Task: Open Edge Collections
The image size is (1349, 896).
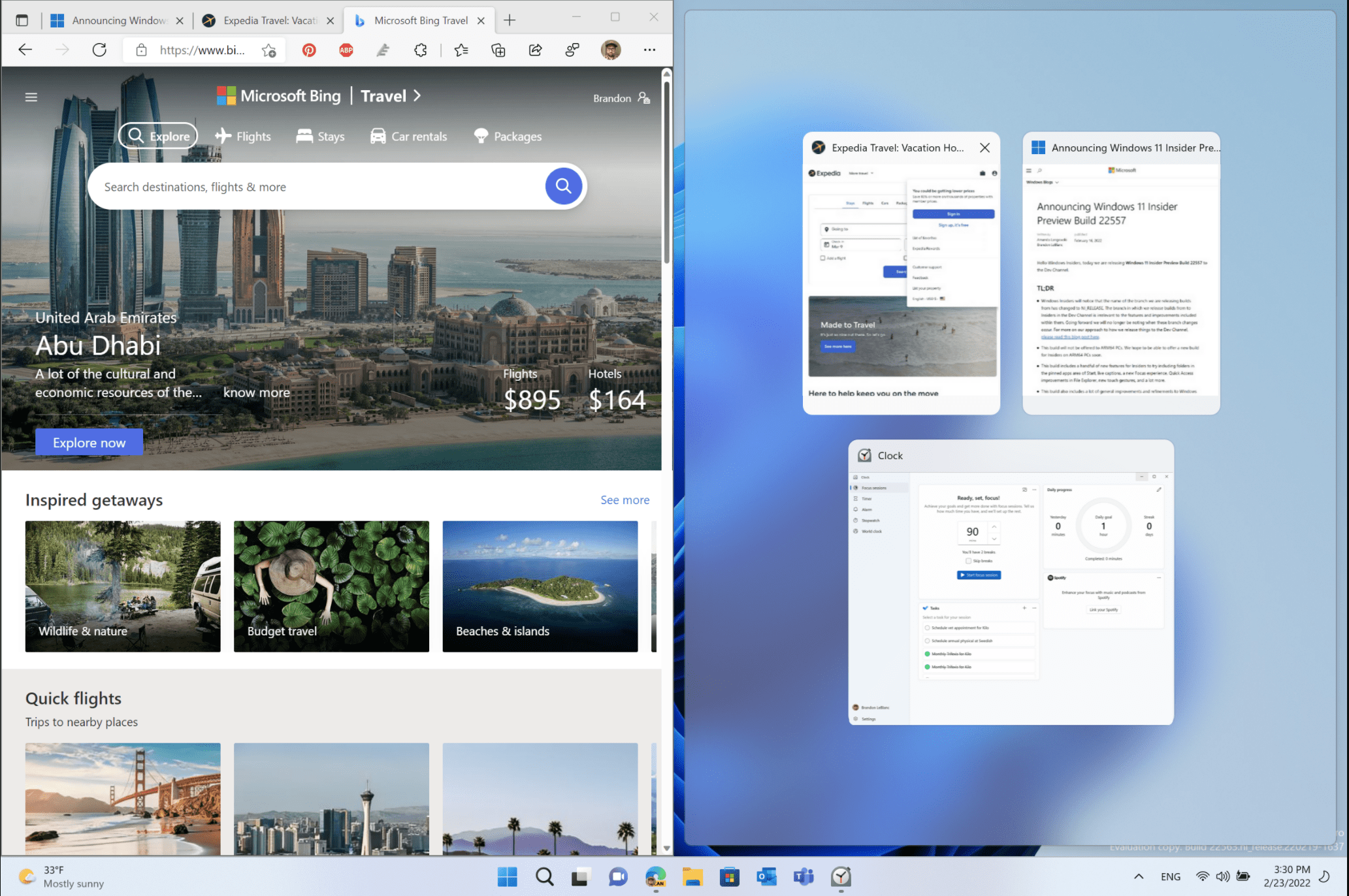Action: [498, 50]
